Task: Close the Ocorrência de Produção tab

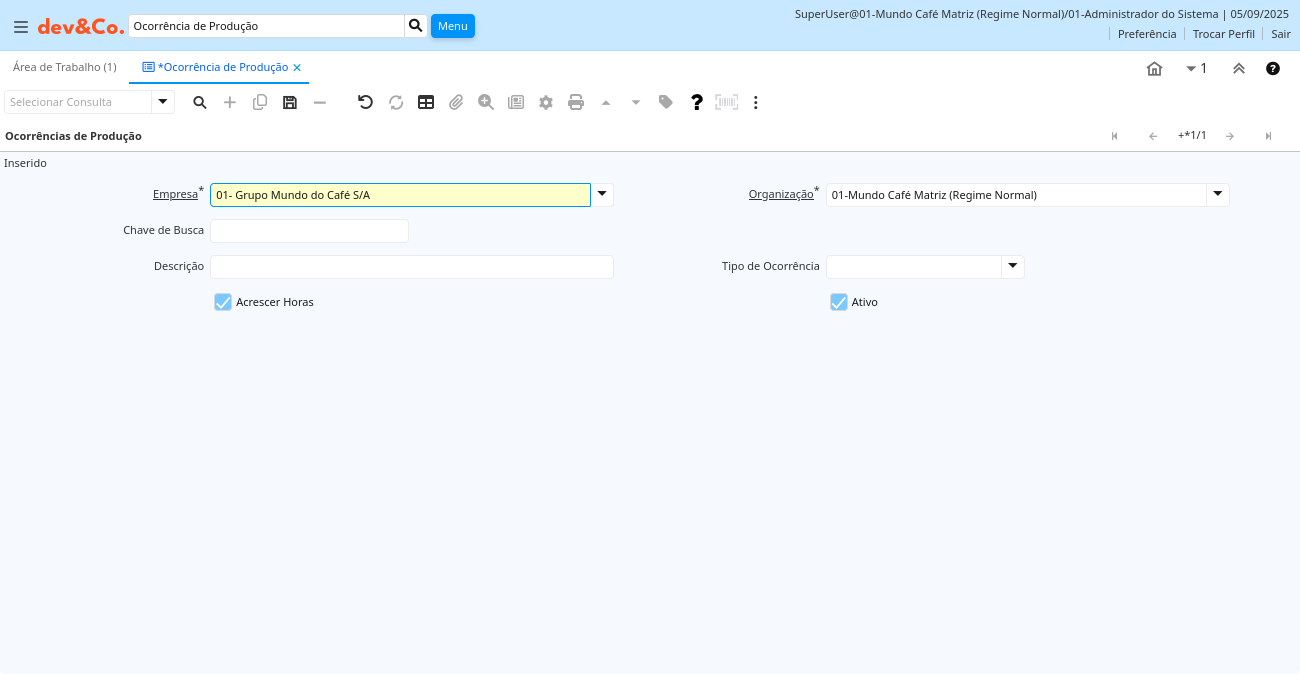Action: click(297, 67)
